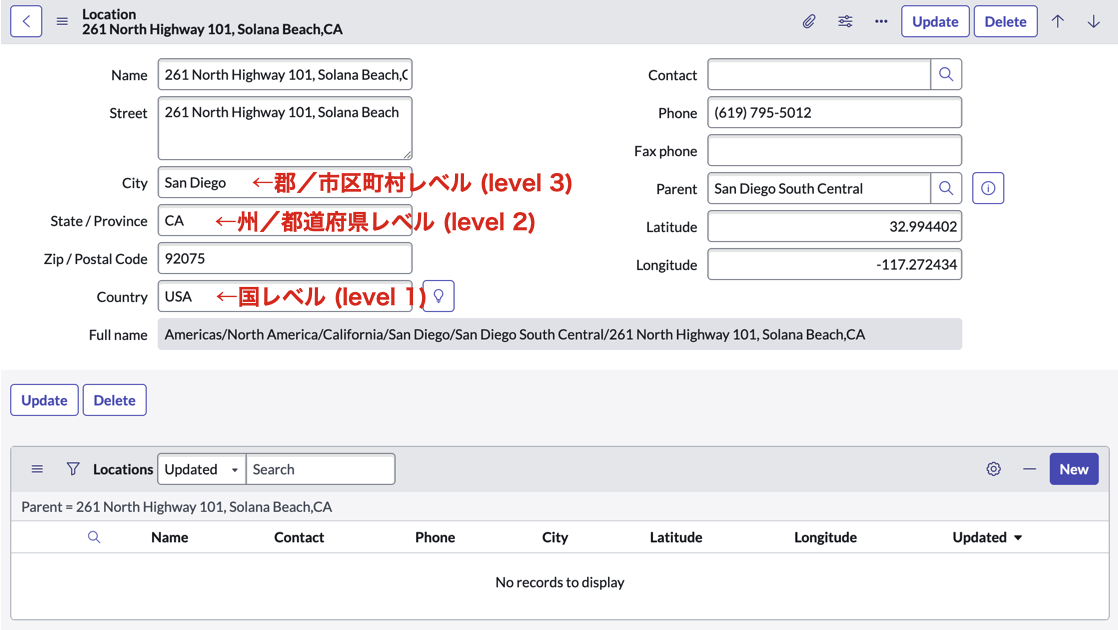Create a location with the New button

(x=1074, y=468)
